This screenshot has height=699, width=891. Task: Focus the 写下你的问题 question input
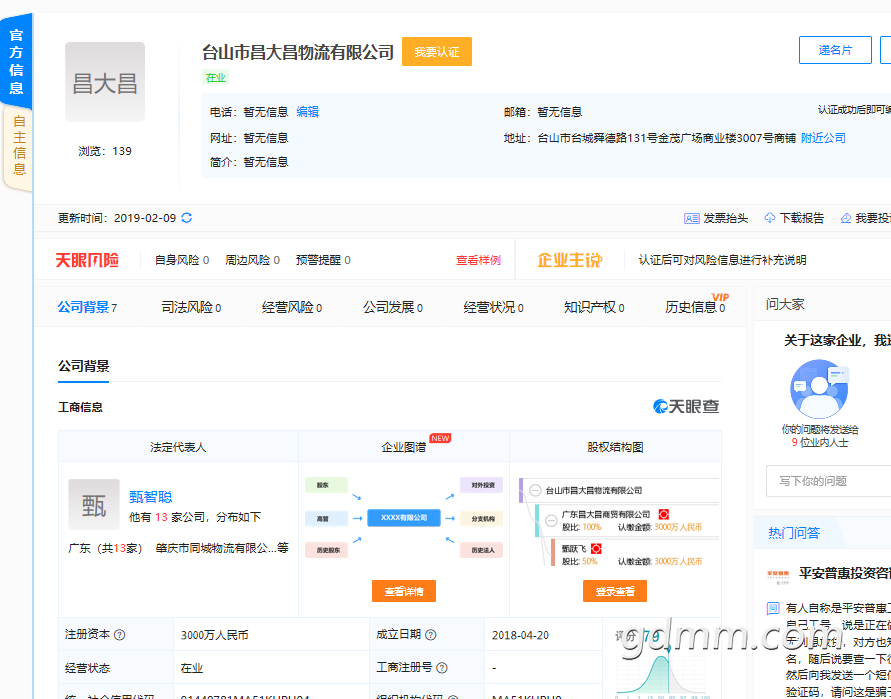click(828, 481)
